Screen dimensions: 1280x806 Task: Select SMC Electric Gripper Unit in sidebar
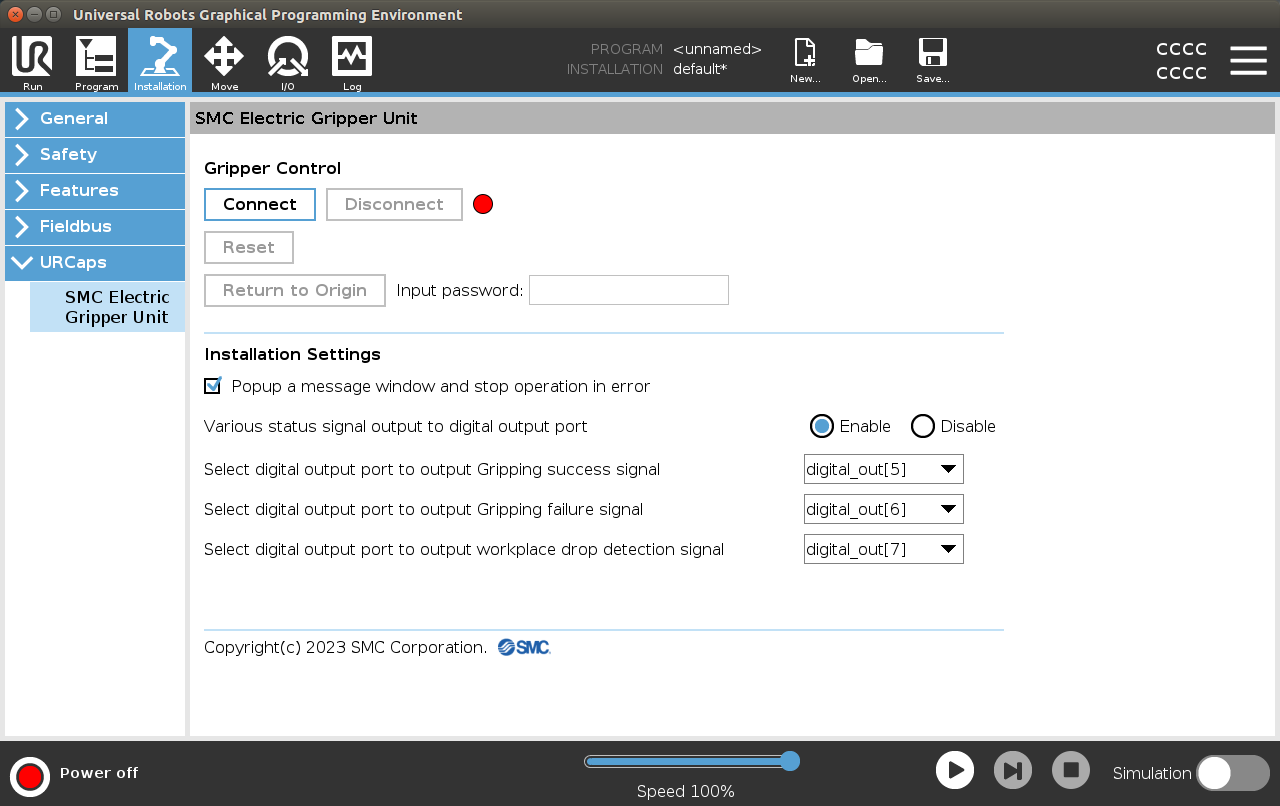pyautogui.click(x=117, y=307)
